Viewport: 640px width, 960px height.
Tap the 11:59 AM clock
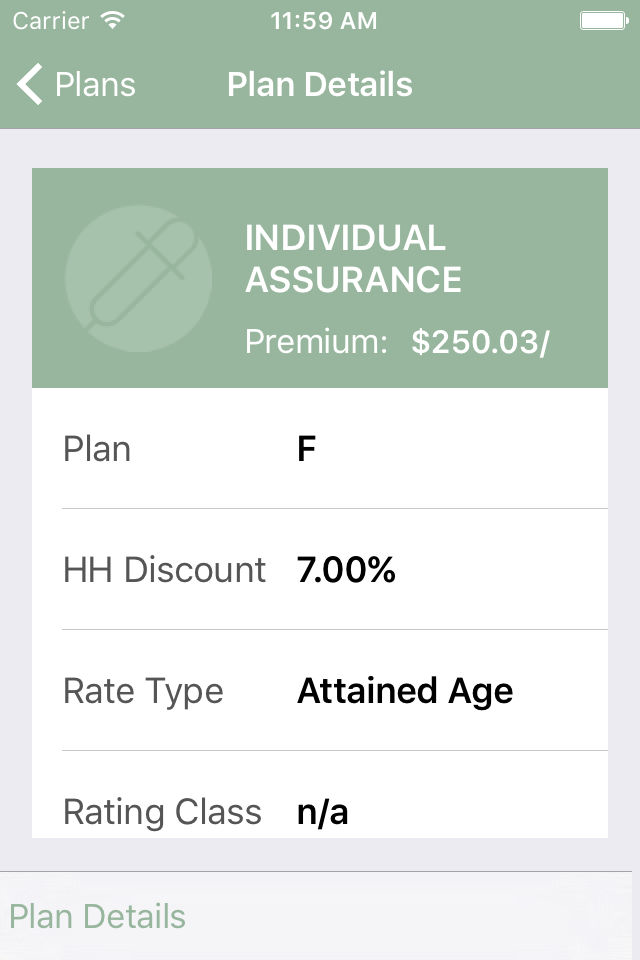[324, 20]
